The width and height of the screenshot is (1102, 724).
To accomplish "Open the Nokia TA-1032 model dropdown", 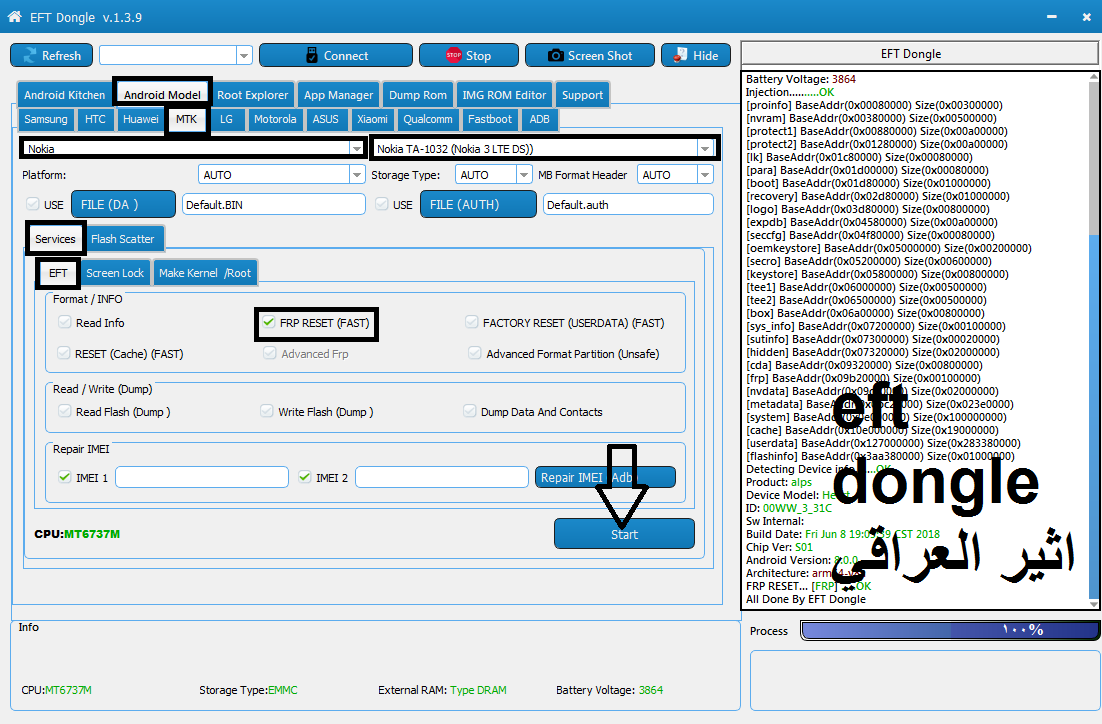I will point(704,148).
